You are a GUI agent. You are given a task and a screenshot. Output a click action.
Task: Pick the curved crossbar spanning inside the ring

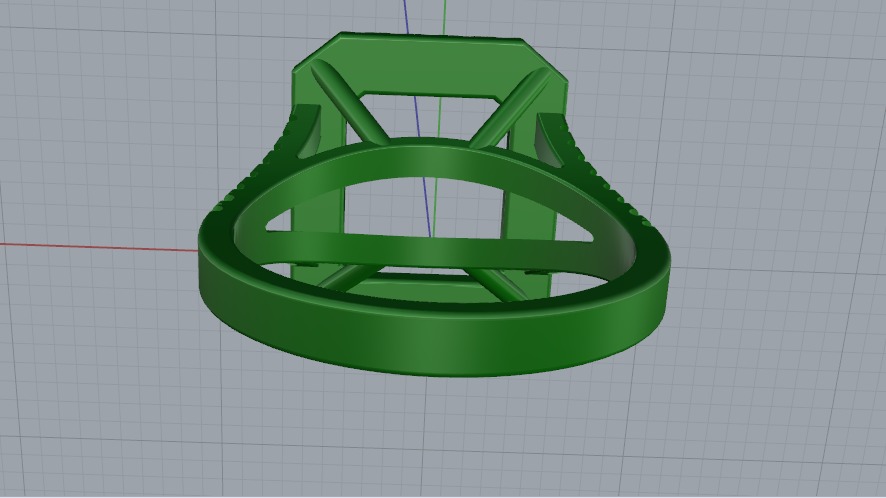click(429, 250)
